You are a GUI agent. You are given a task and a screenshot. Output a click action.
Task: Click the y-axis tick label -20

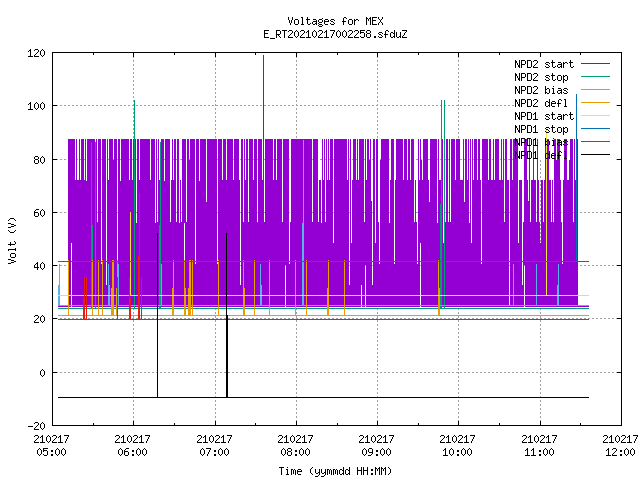tap(37, 426)
